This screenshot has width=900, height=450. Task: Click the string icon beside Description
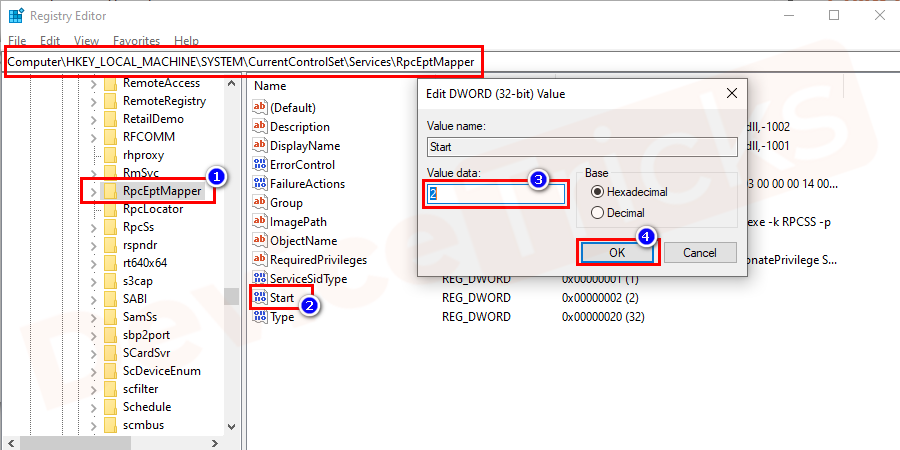pyautogui.click(x=260, y=127)
